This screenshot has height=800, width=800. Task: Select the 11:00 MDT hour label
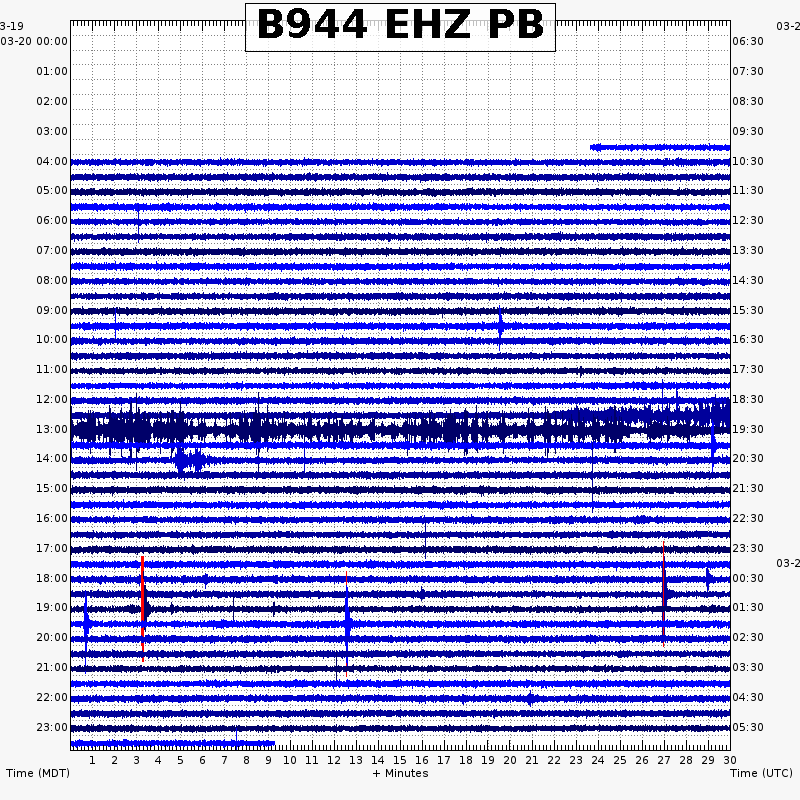[52, 369]
